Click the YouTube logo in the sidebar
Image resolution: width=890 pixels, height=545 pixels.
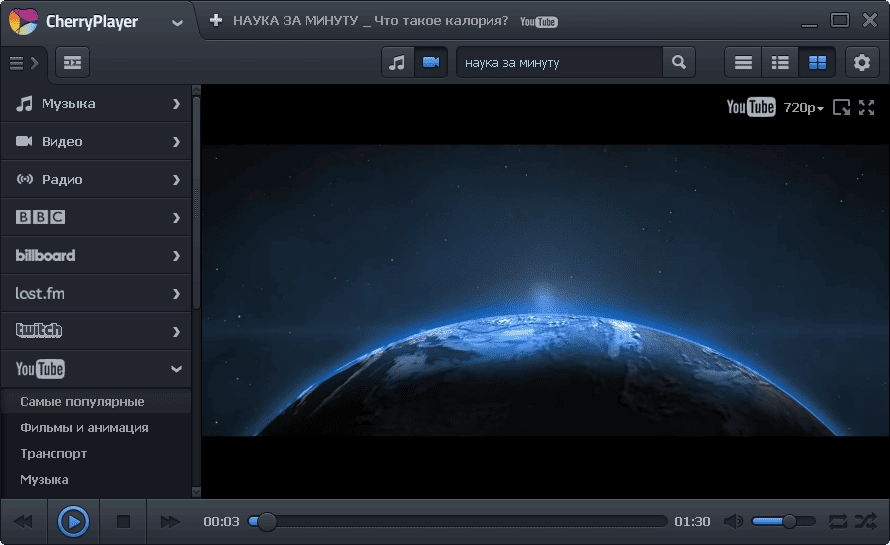point(40,369)
